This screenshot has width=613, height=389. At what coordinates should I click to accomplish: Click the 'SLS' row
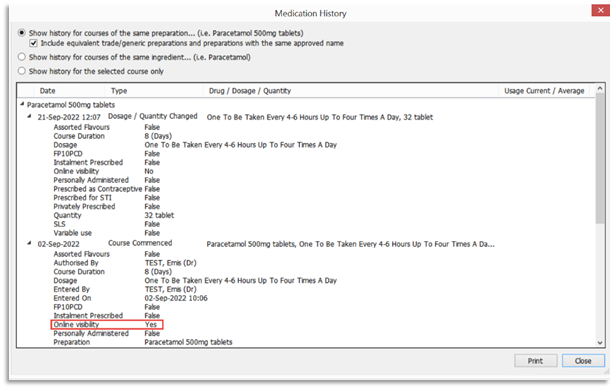tap(107, 224)
